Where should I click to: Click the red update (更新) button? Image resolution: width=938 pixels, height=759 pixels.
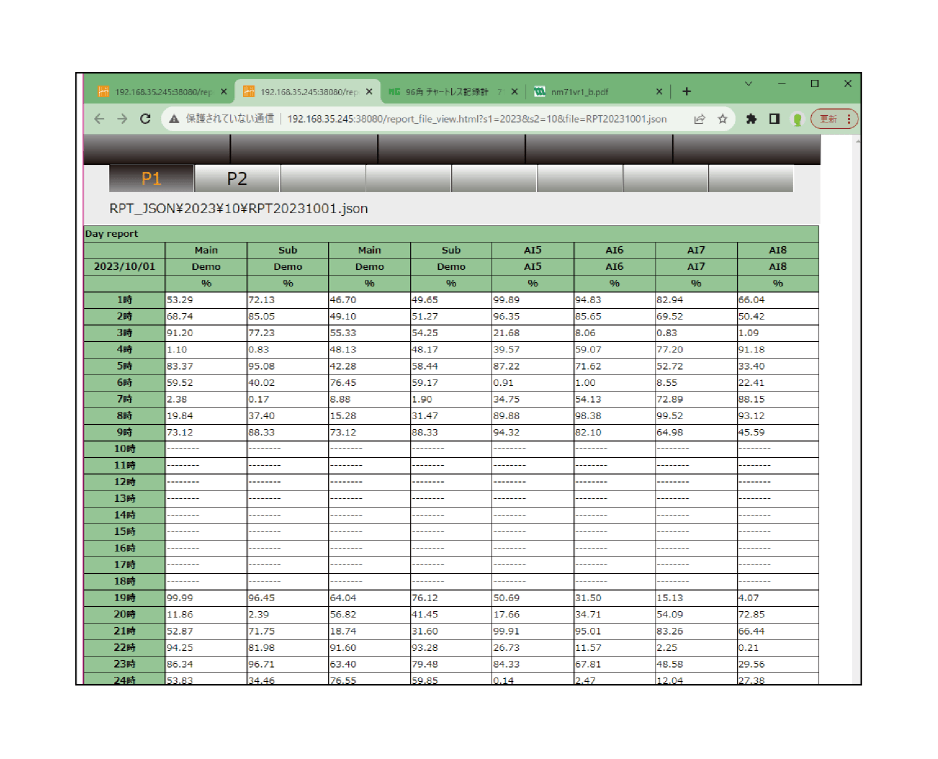click(x=833, y=119)
